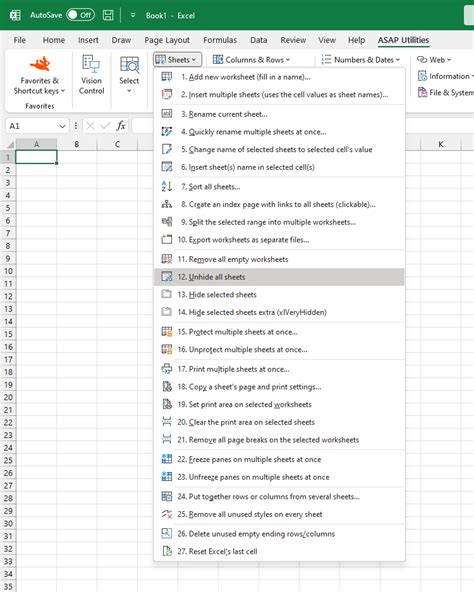This screenshot has height=592, width=474.
Task: Click the Print multiple sheets printer icon
Action: pyautogui.click(x=167, y=369)
